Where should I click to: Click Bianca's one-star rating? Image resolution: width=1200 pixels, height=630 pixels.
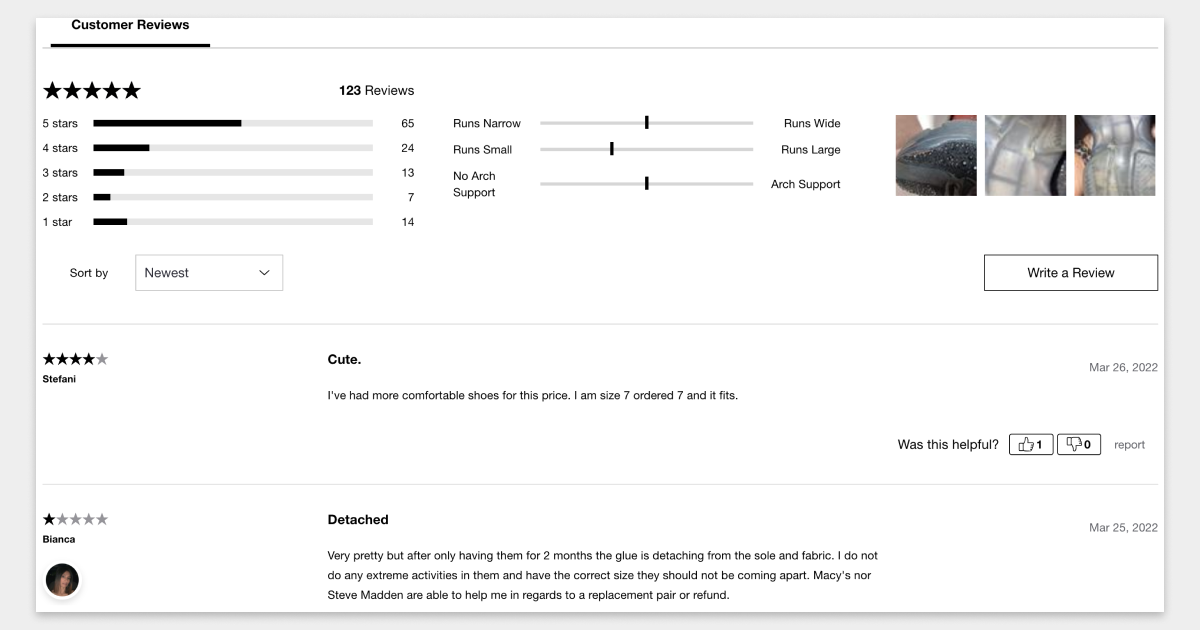[75, 519]
